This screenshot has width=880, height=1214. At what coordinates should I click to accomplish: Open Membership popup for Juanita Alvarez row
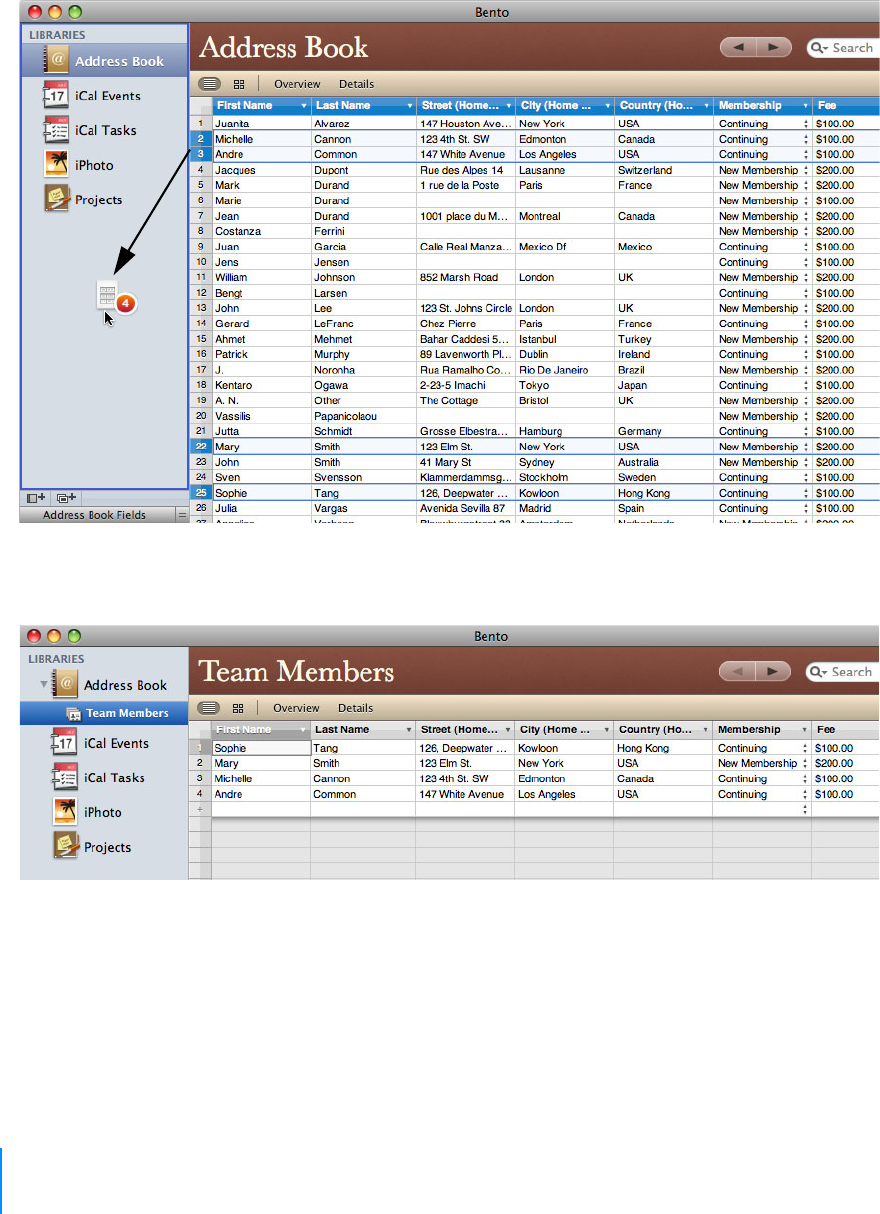(806, 124)
